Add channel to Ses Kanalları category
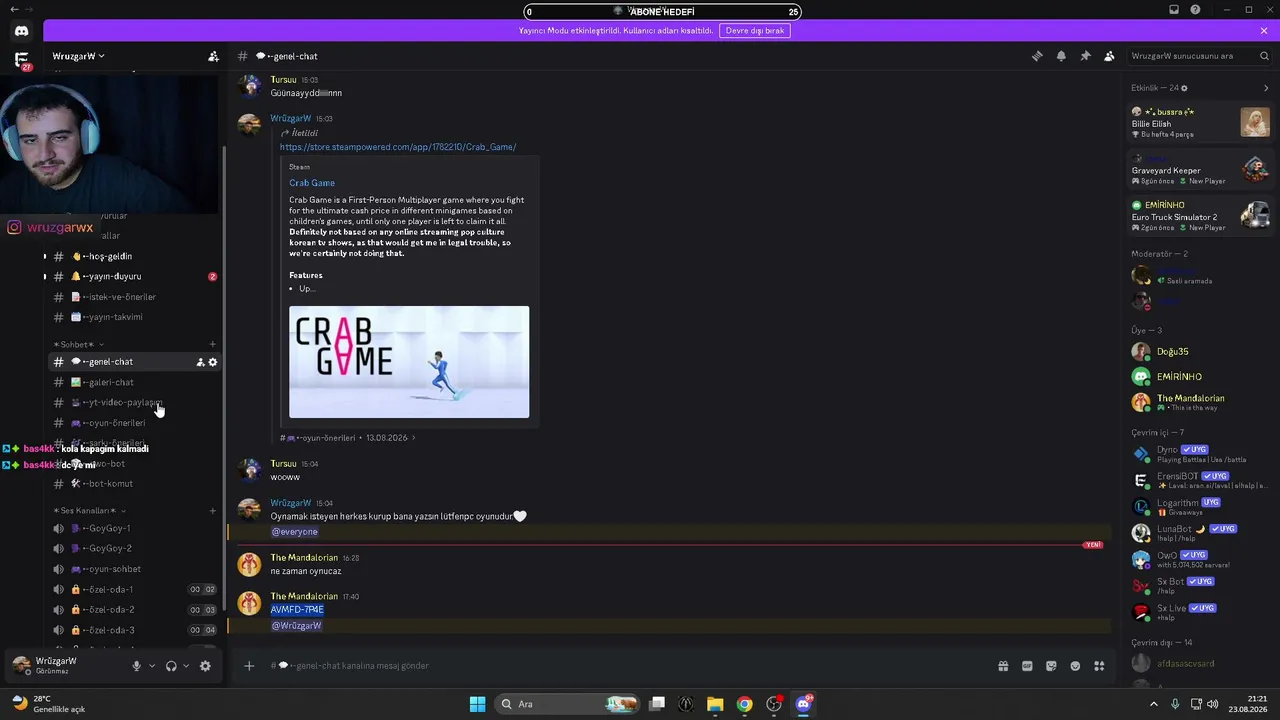Screen dimensions: 1280x720 pos(212,510)
